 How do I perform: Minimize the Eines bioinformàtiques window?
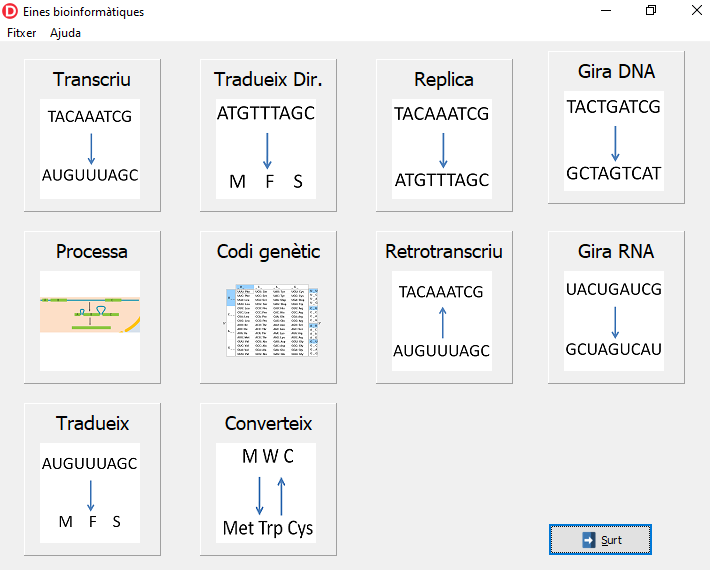(605, 11)
